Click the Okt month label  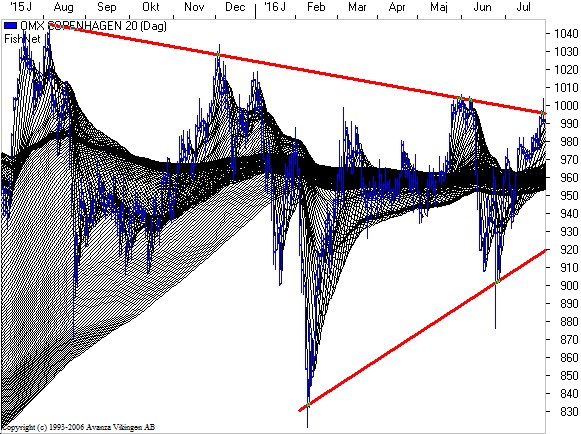pyautogui.click(x=150, y=7)
